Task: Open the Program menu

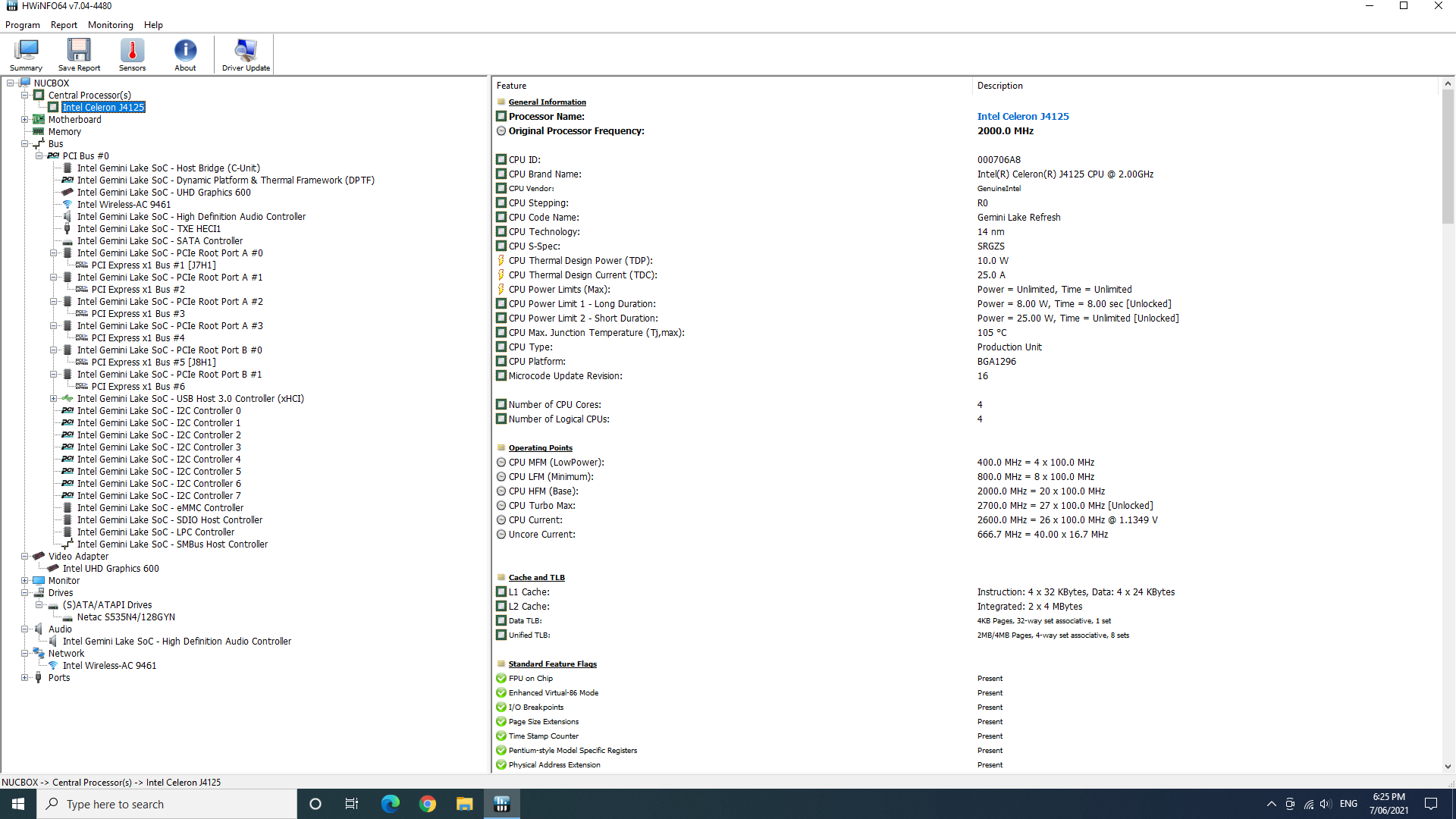Action: (x=23, y=25)
